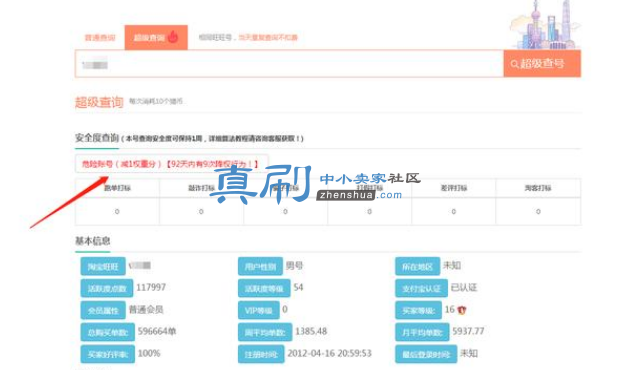Click the activity points value 117997
631x370 pixels.
tap(151, 287)
